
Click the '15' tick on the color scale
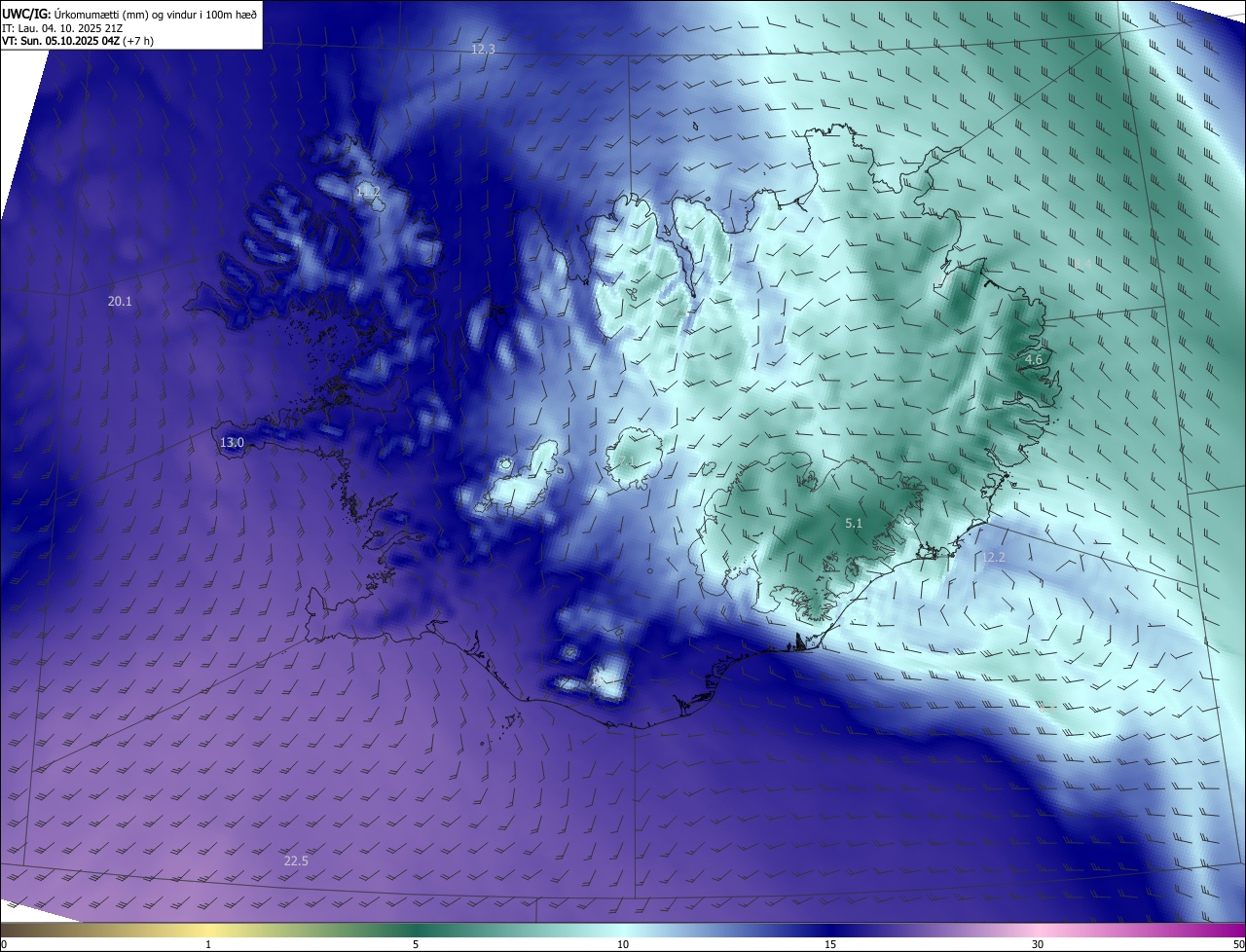point(830,945)
